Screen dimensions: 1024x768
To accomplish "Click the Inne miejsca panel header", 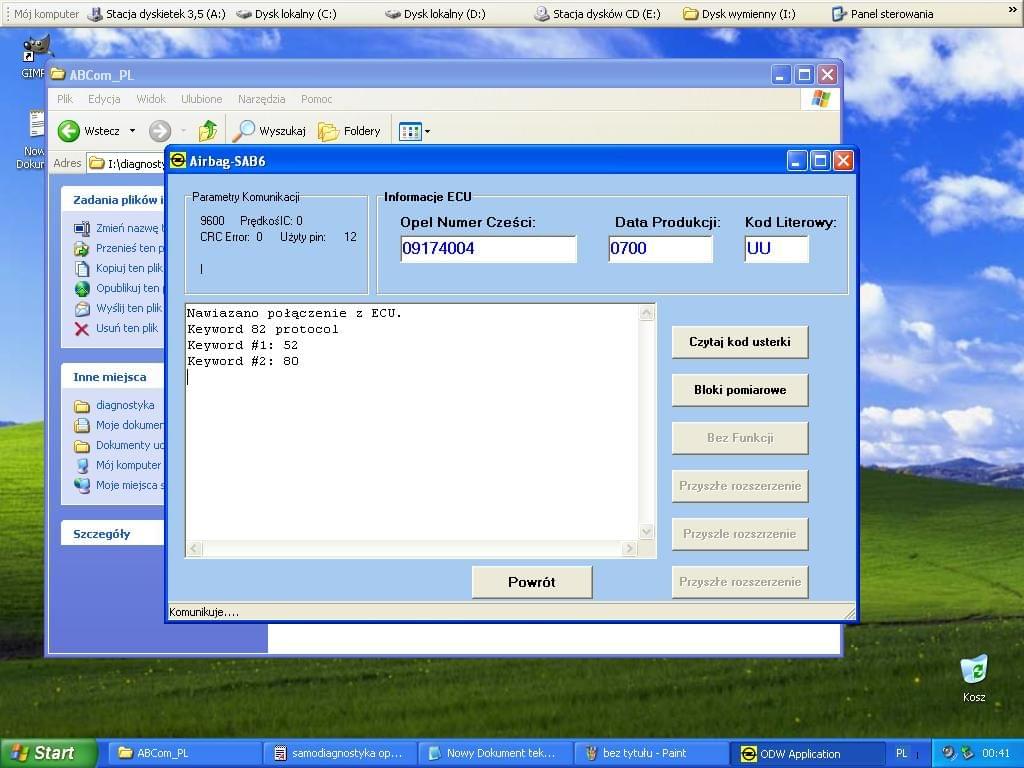I will point(112,377).
